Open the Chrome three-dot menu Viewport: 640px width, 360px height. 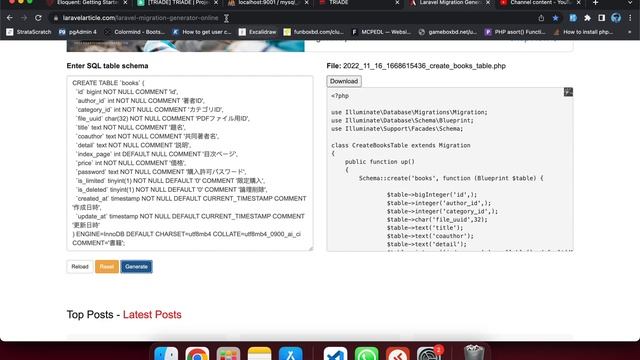[631, 18]
